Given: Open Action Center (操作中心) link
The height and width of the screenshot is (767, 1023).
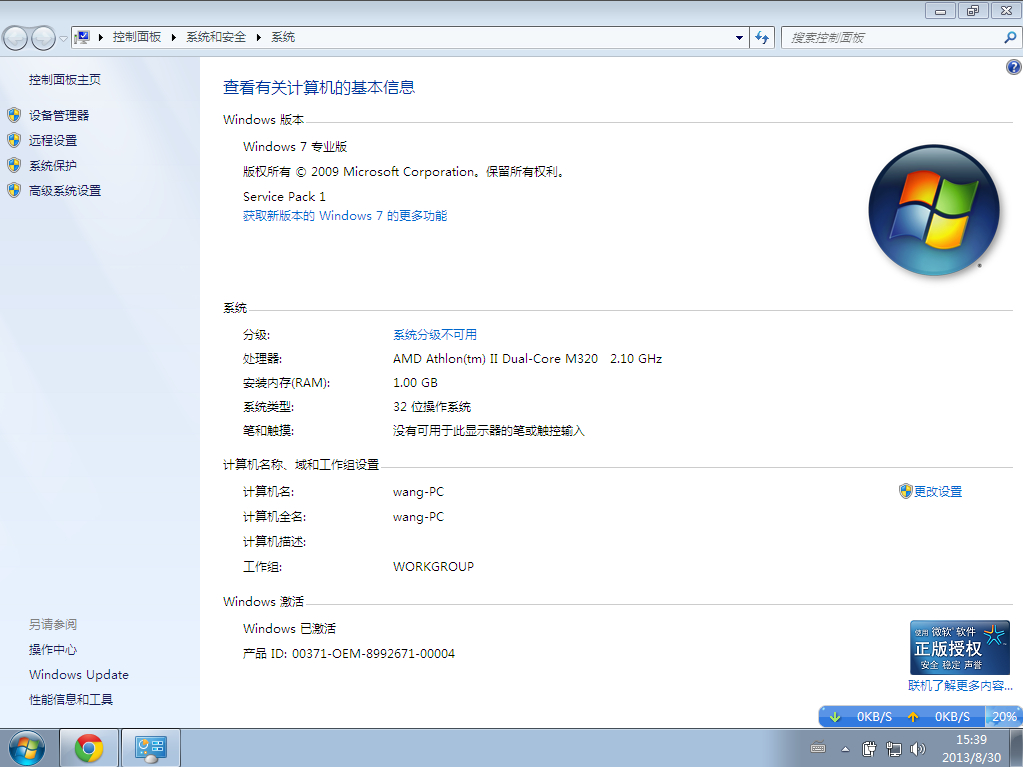Looking at the screenshot, I should coord(53,650).
